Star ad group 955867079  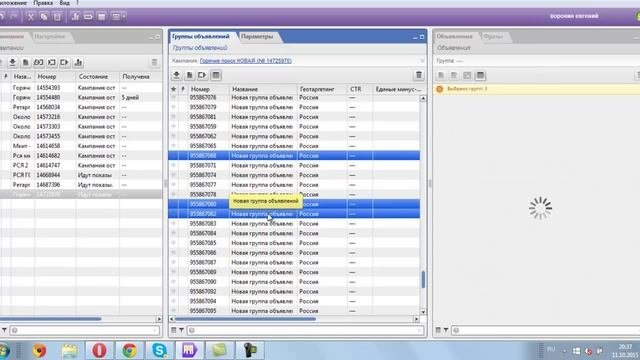(x=173, y=107)
